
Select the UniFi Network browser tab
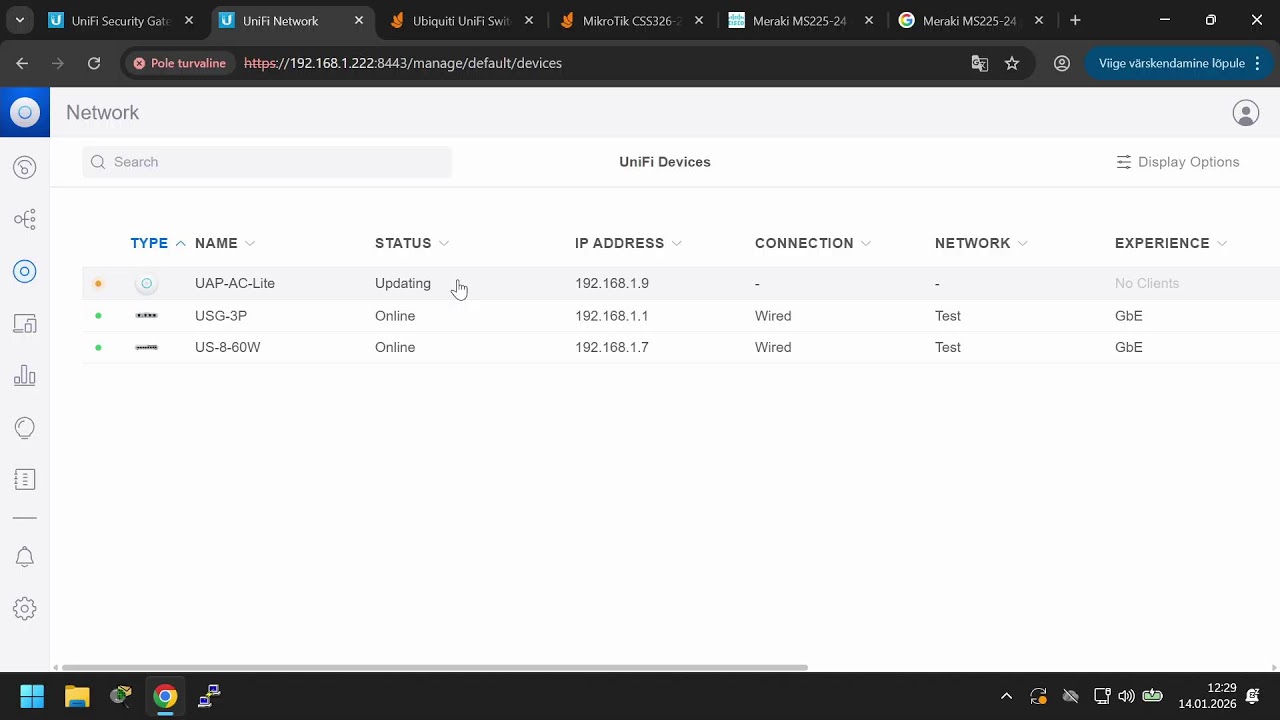[293, 20]
